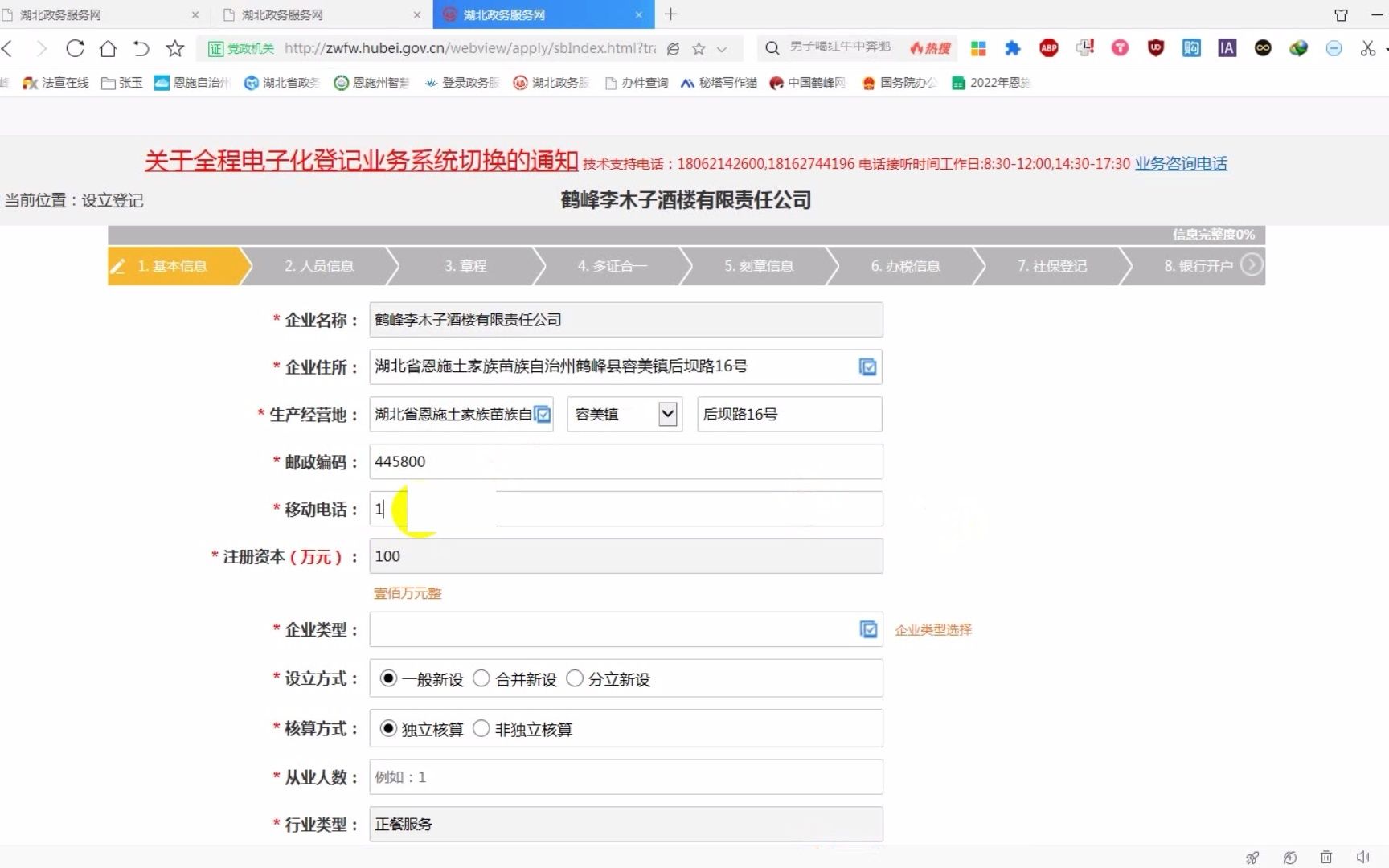This screenshot has width=1389, height=868.
Task: Open the IA extension icon
Action: (1227, 48)
